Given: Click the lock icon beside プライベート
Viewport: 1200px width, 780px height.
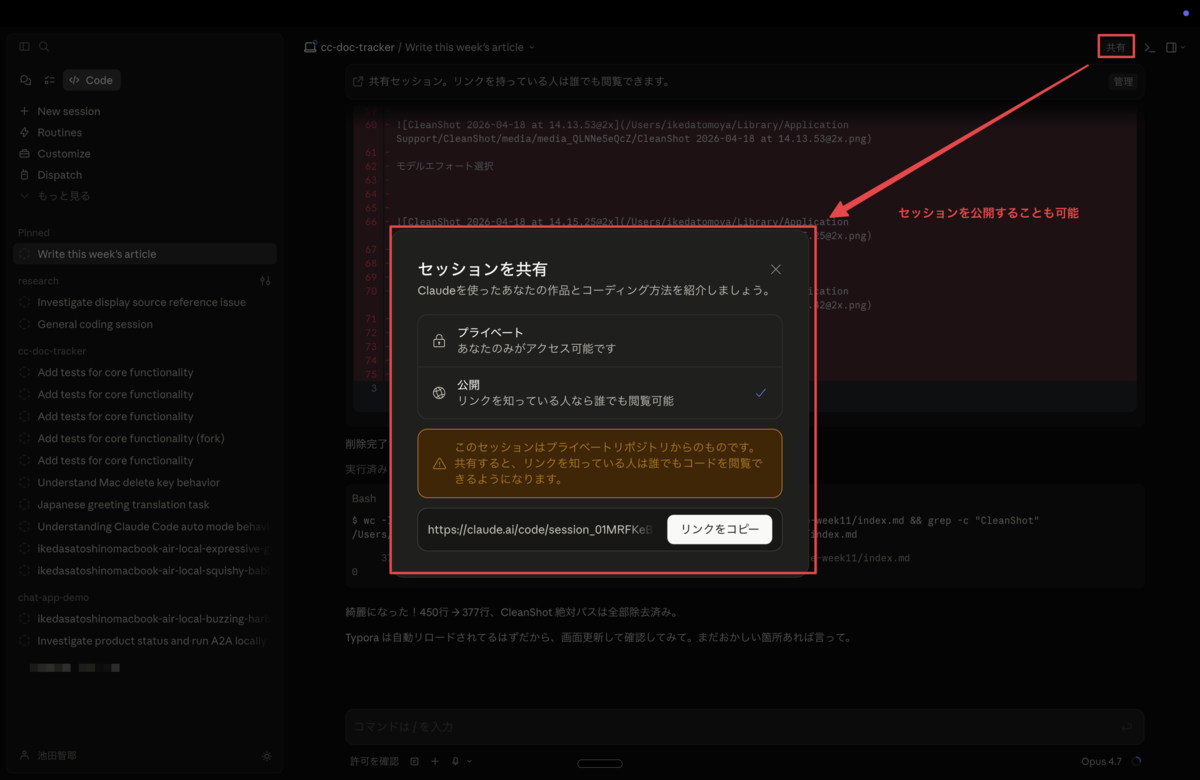Looking at the screenshot, I should coord(438,341).
